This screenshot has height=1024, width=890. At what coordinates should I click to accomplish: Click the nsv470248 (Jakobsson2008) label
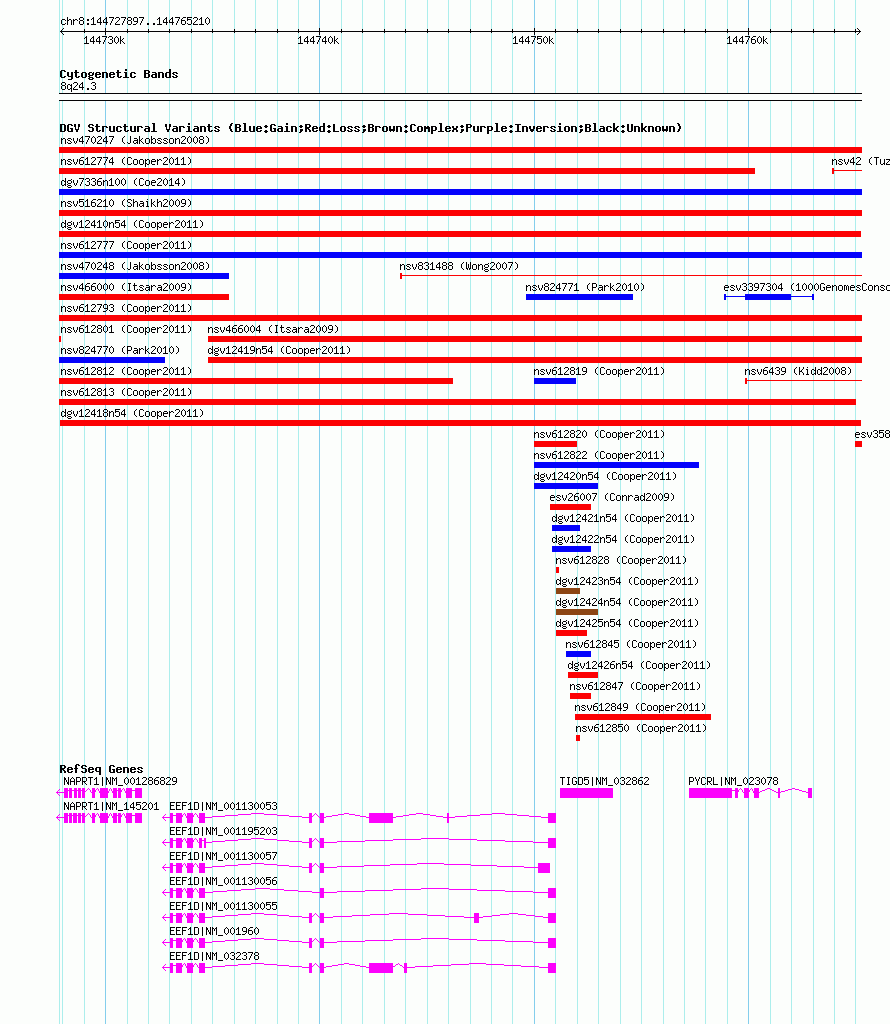point(135,266)
